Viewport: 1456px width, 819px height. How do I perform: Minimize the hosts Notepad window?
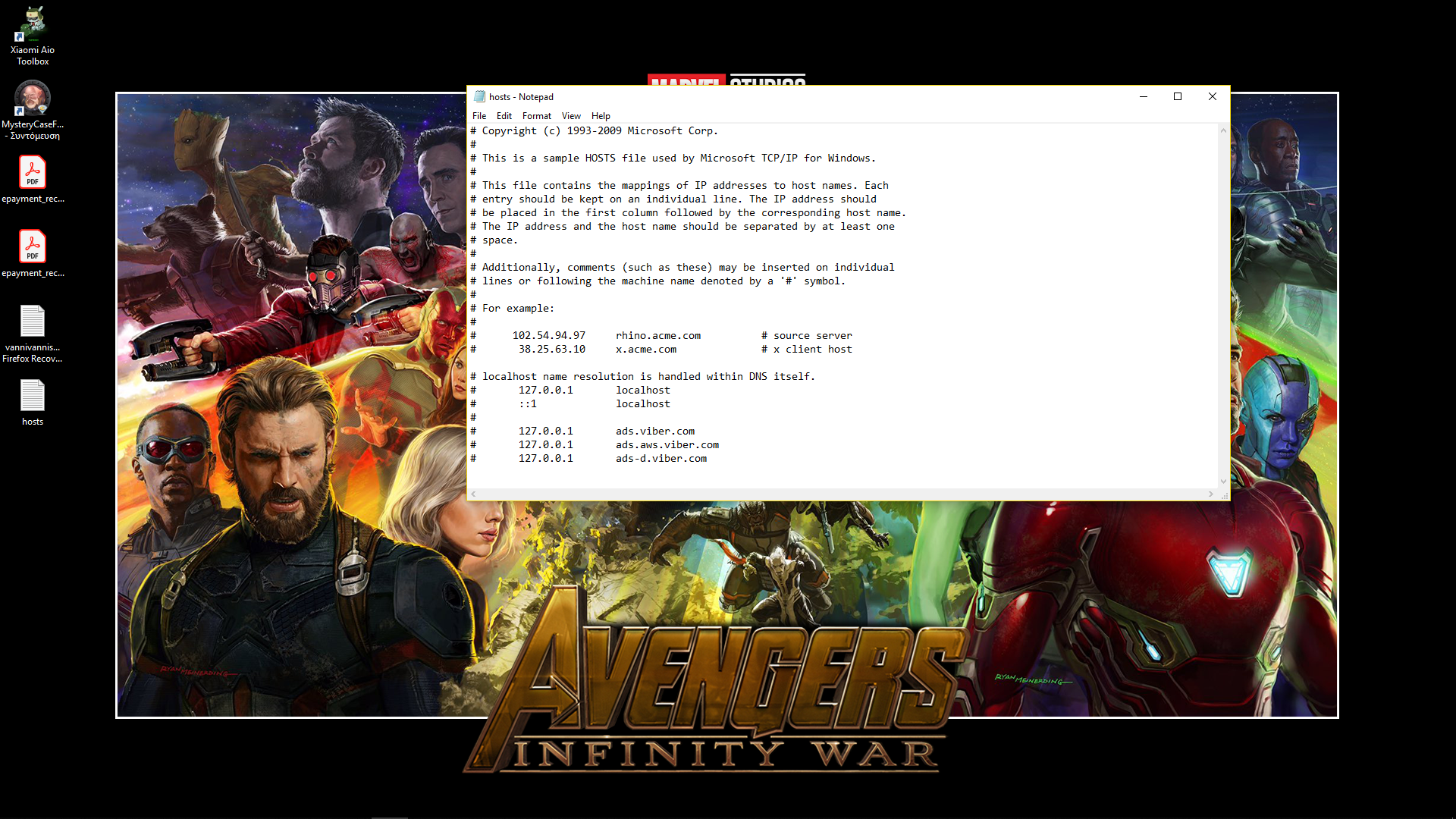(x=1144, y=96)
